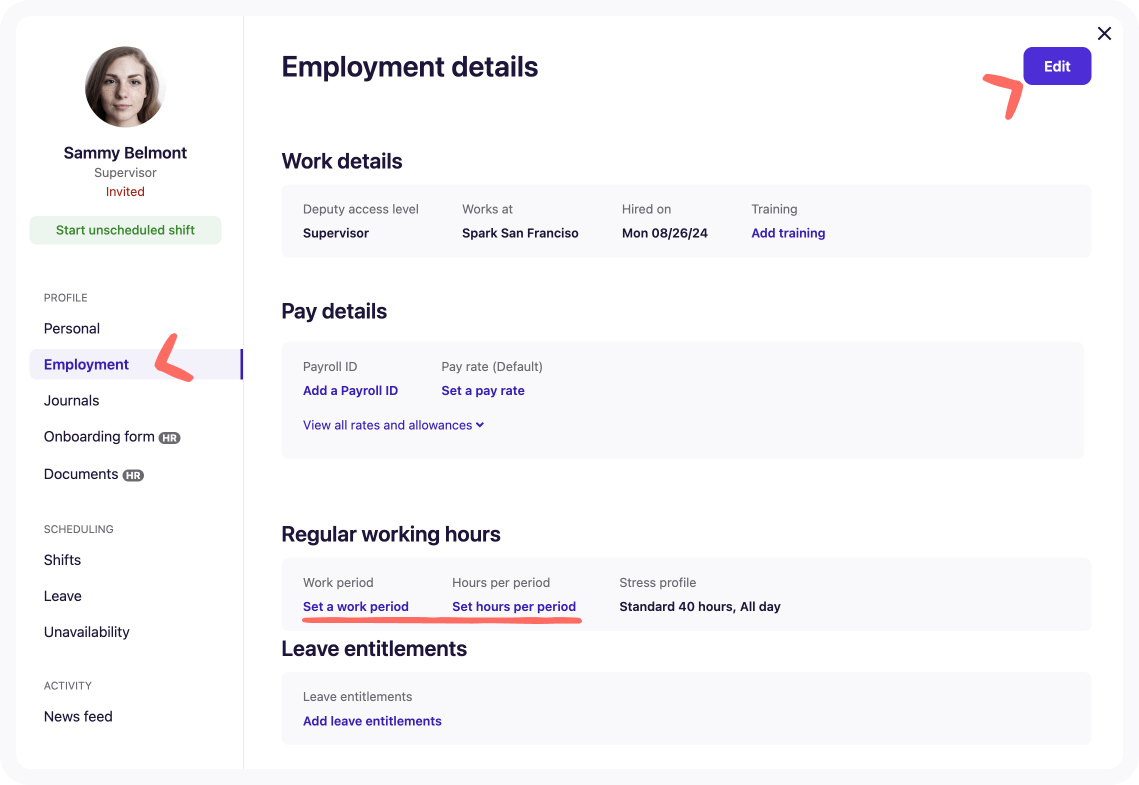This screenshot has width=1139, height=785.
Task: Go to Journals
Action: (x=71, y=401)
